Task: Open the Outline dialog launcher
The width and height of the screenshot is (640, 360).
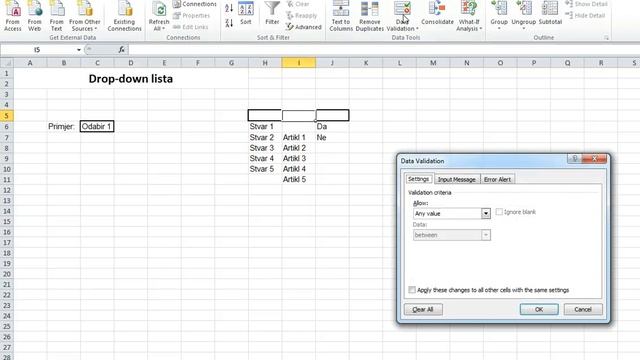Action: point(607,38)
